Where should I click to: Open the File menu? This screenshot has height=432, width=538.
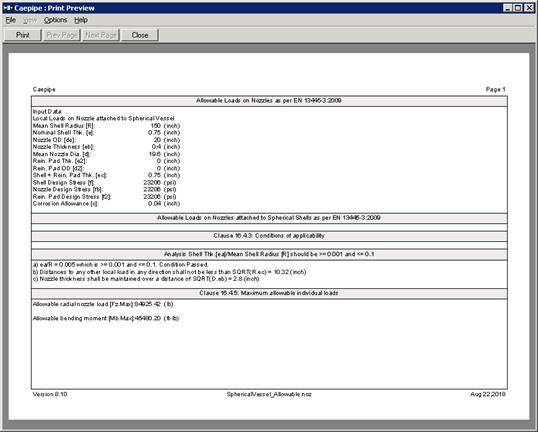coord(11,20)
